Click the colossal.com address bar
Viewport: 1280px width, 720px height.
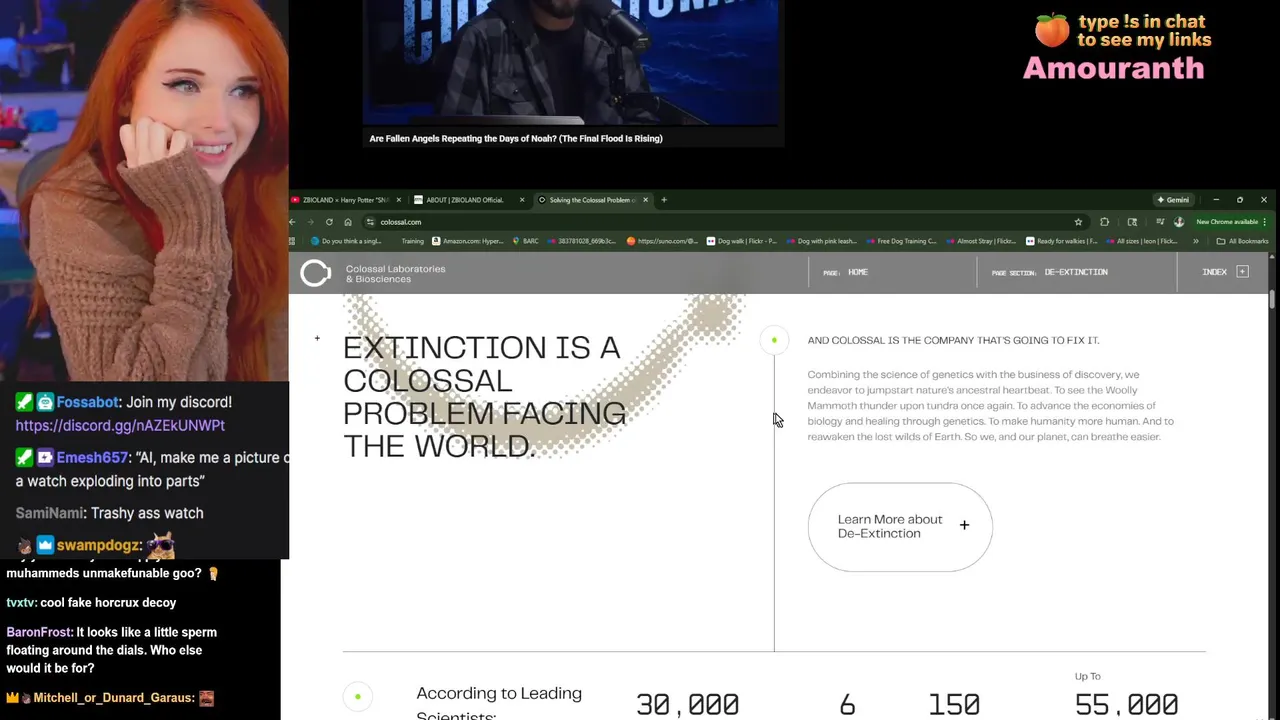tap(720, 222)
